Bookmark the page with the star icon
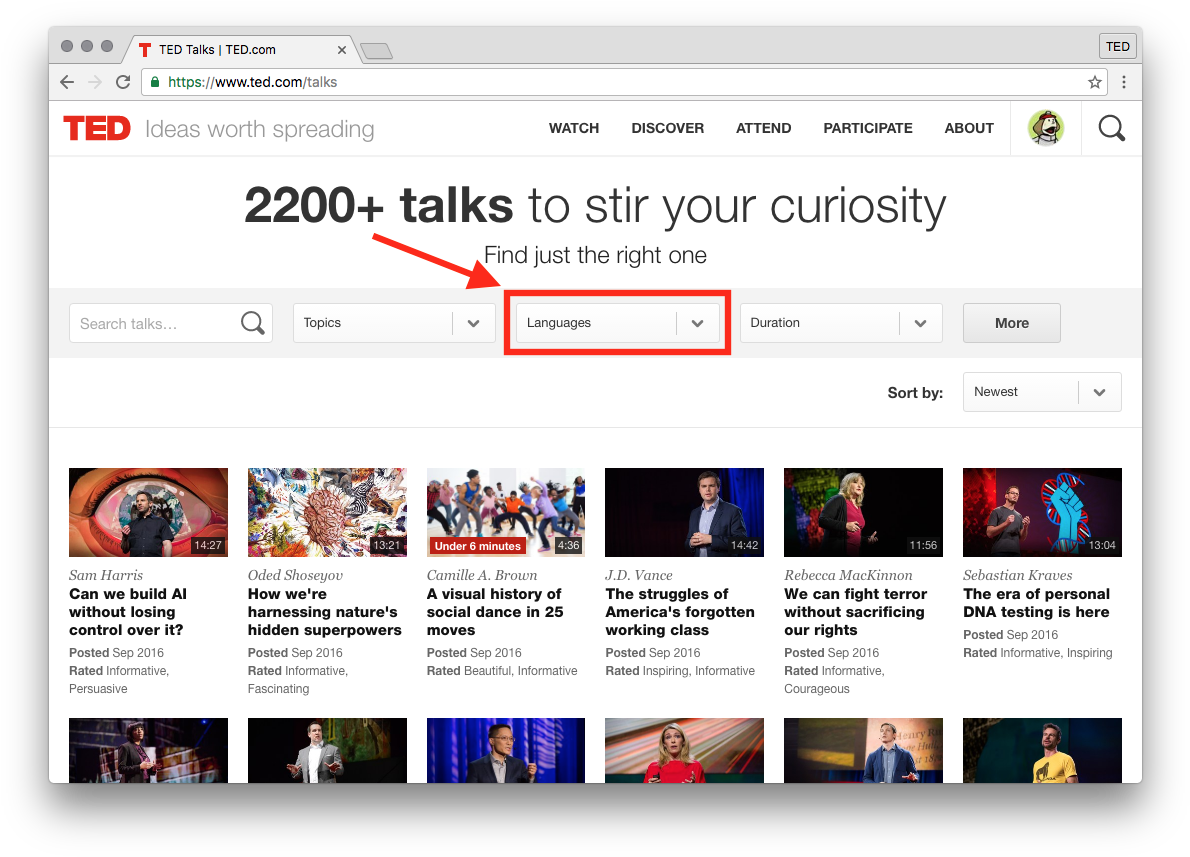The image size is (1190, 857). click(1094, 82)
